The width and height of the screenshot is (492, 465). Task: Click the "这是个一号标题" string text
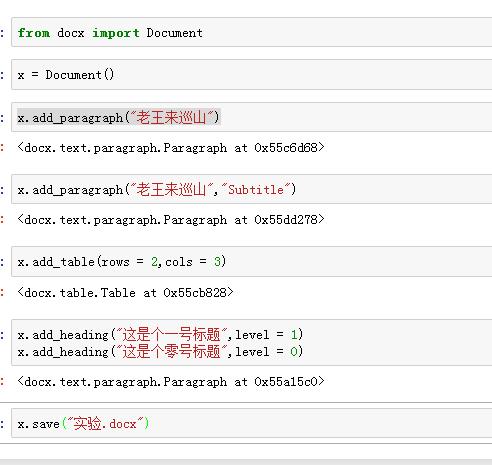point(171,334)
